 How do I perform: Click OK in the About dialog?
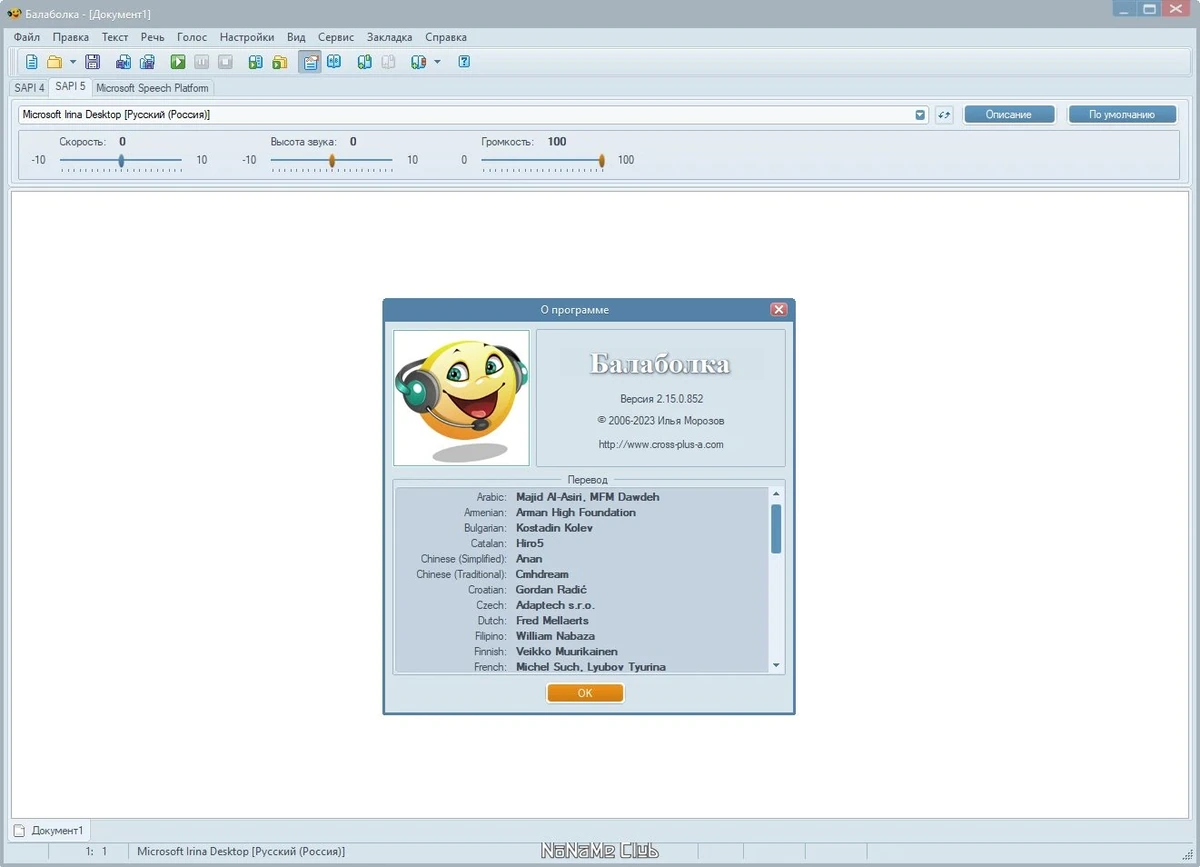[x=585, y=693]
